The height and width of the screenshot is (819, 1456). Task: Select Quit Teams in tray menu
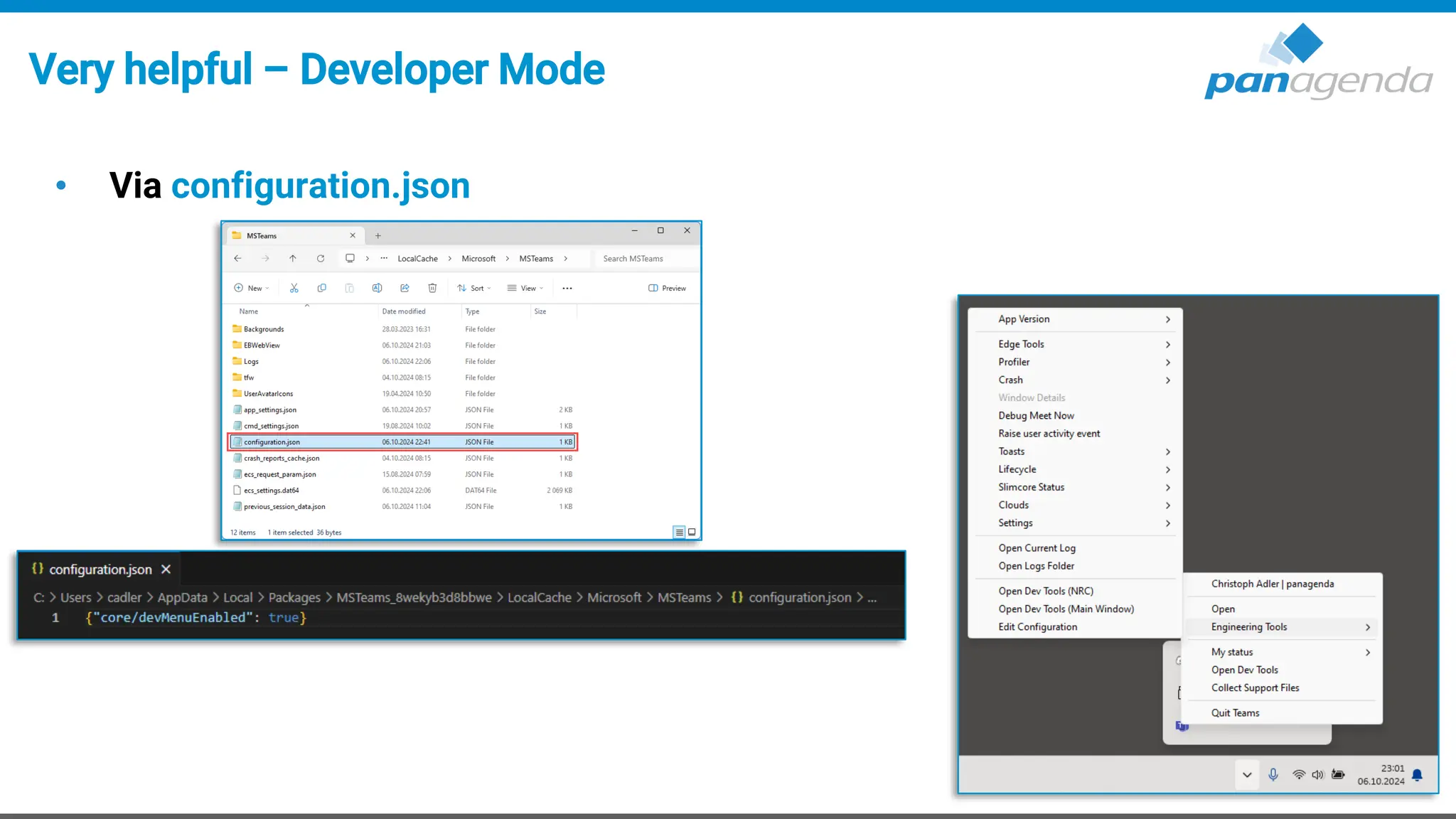(x=1283, y=713)
